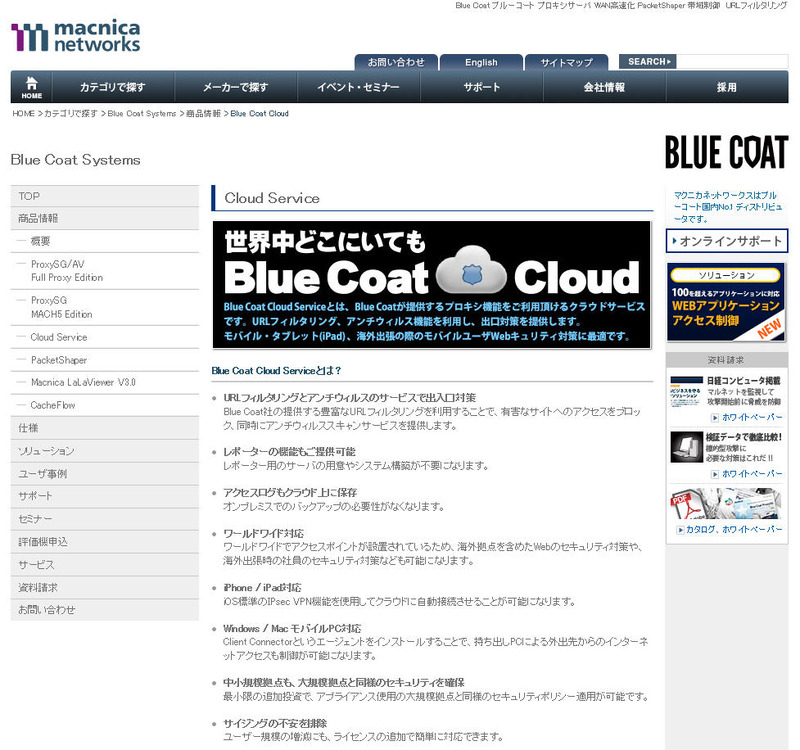Viewport: 800px width, 750px height.
Task: Click the PDF catalog thumbnail image
Action: [689, 504]
